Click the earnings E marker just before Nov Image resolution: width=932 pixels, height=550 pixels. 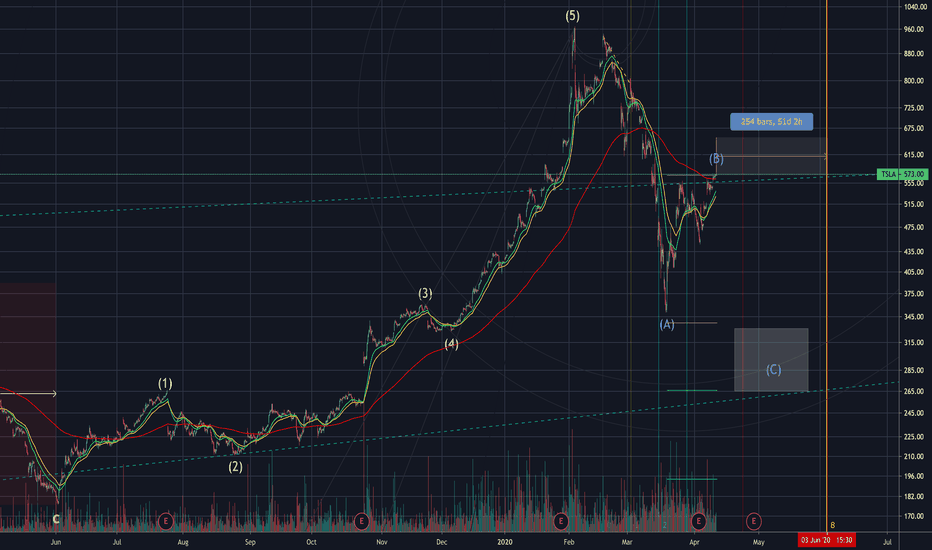coord(361,521)
